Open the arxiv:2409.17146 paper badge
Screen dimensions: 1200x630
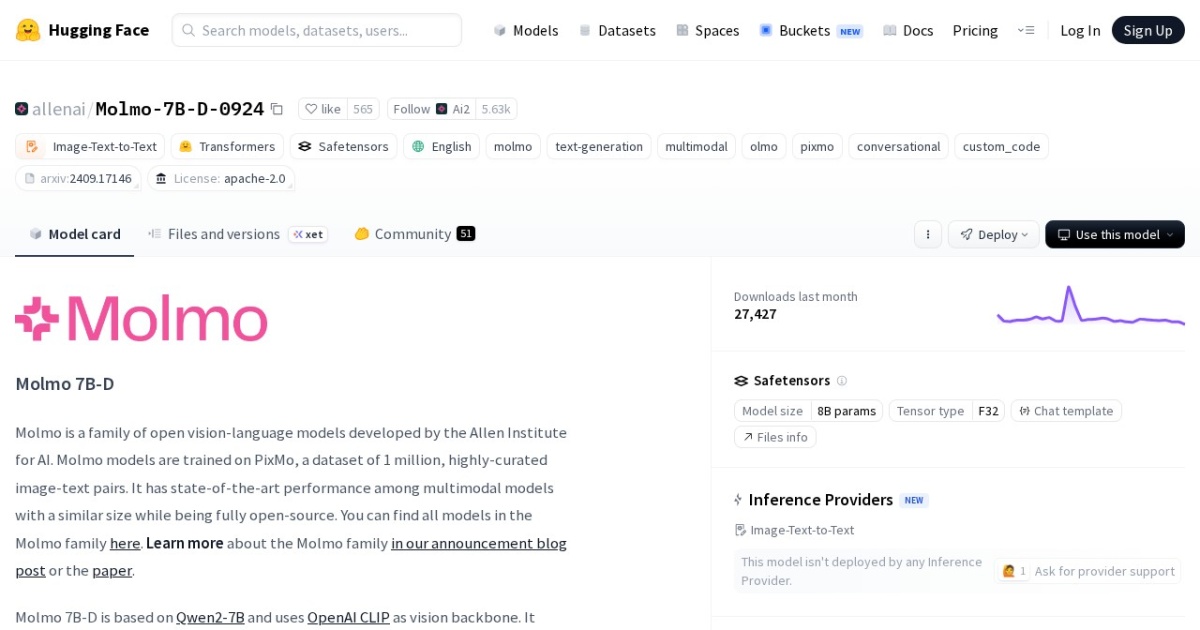(x=80, y=178)
